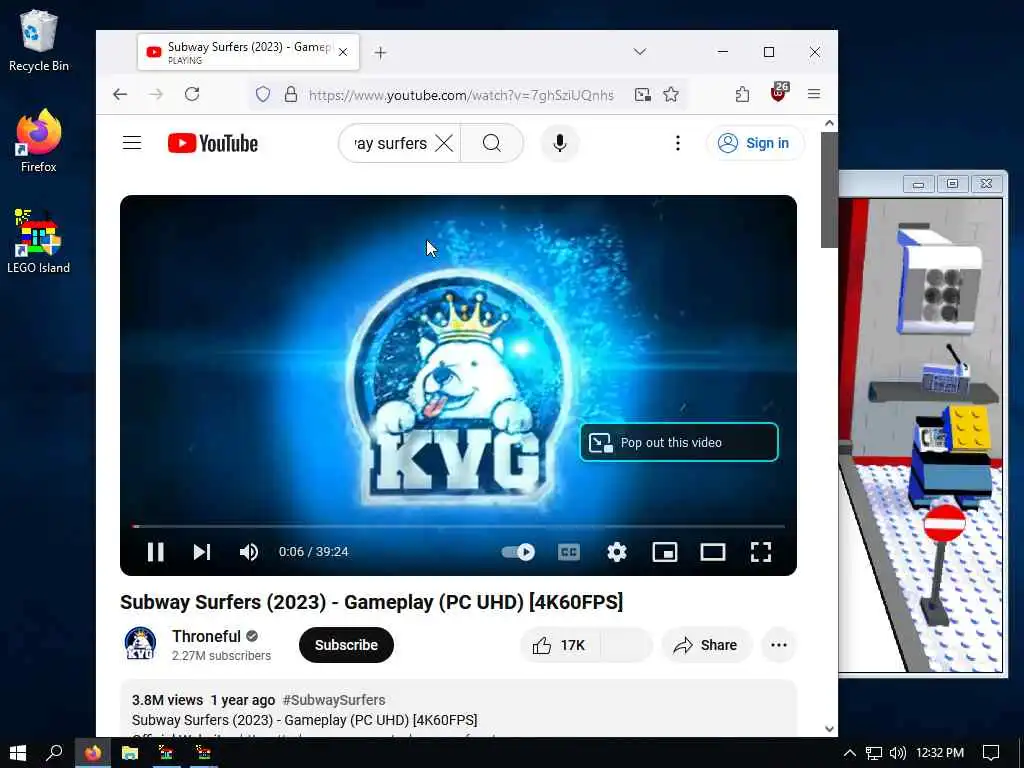Like the video (17K)
The height and width of the screenshot is (768, 1024).
coord(560,645)
